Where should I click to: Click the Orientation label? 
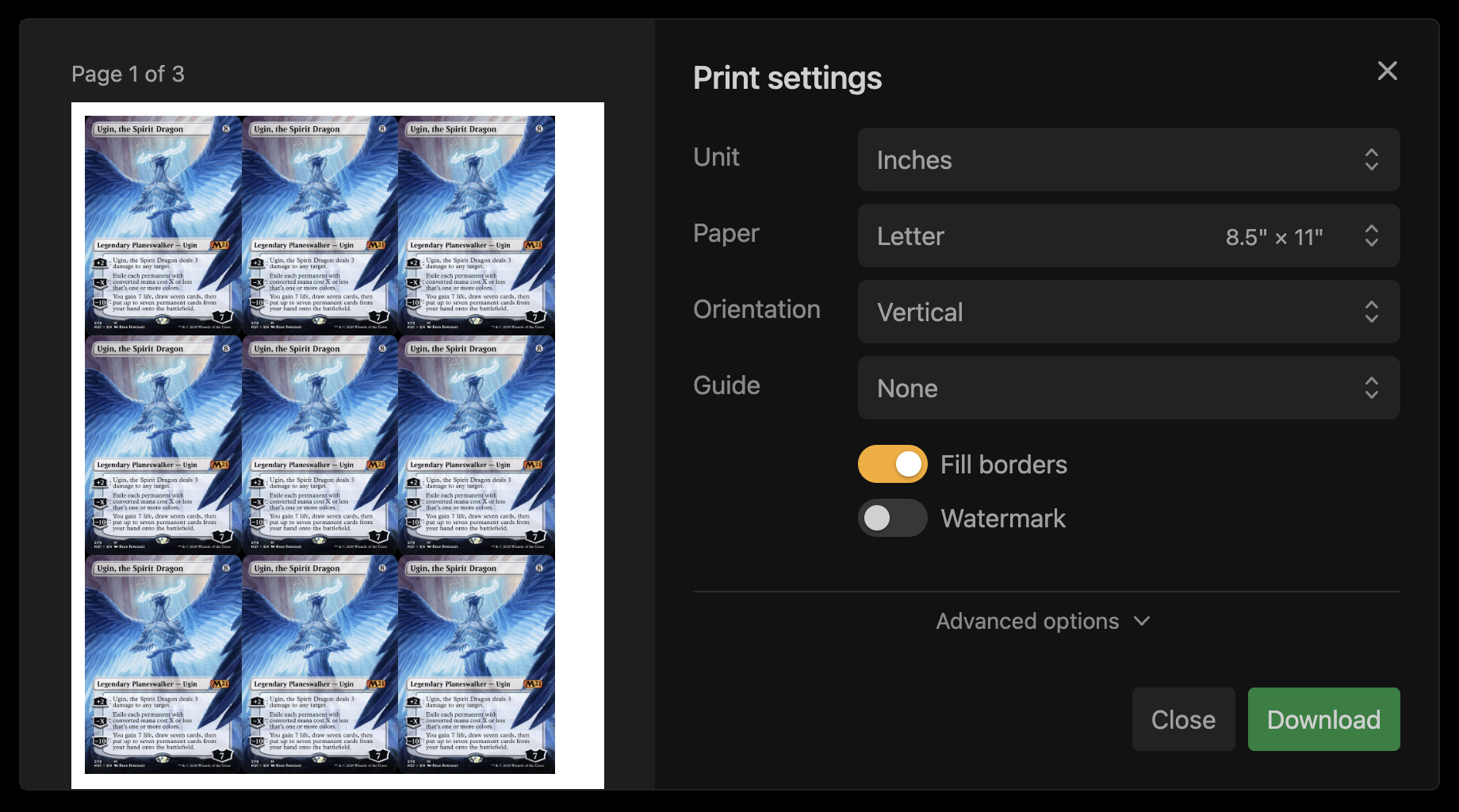756,309
